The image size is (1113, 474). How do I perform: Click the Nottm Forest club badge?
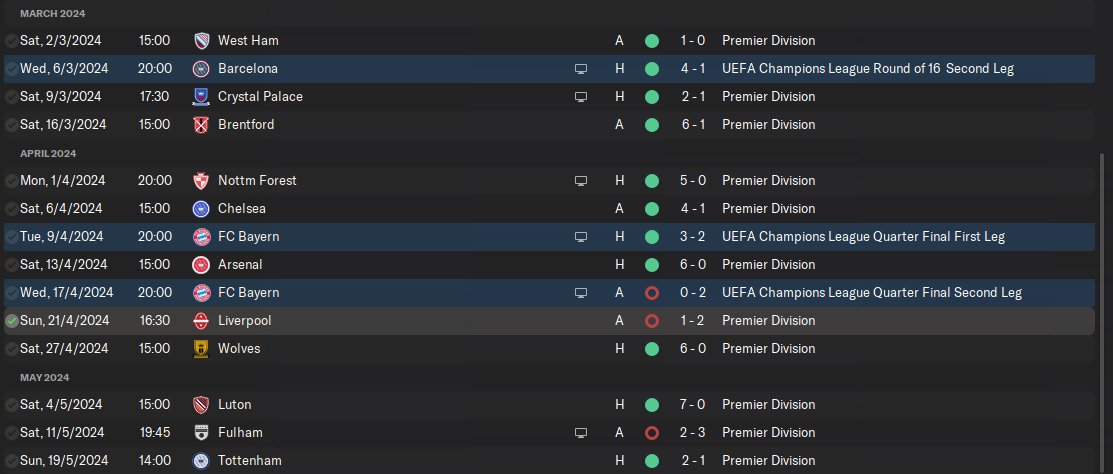[x=201, y=181]
